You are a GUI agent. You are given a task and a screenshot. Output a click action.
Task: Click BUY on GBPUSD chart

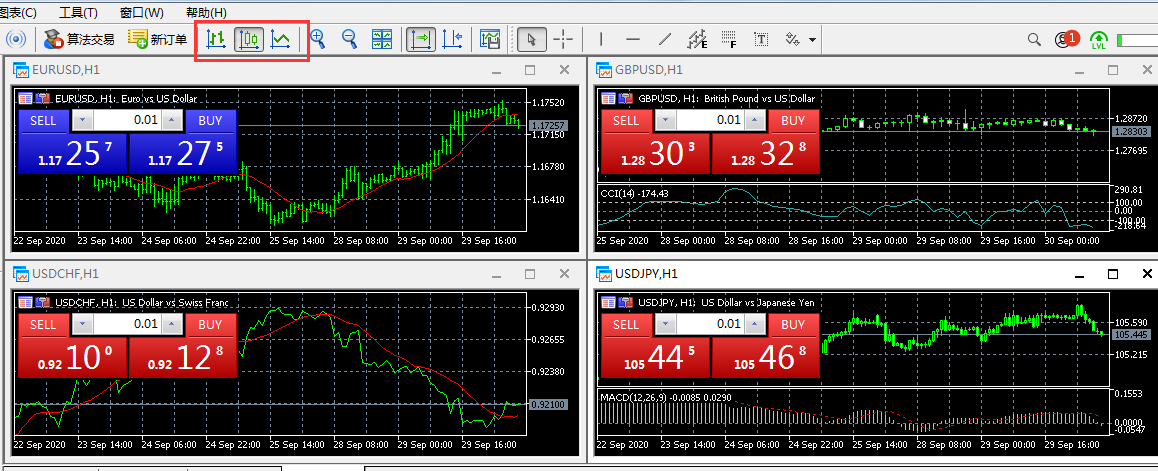pos(793,120)
